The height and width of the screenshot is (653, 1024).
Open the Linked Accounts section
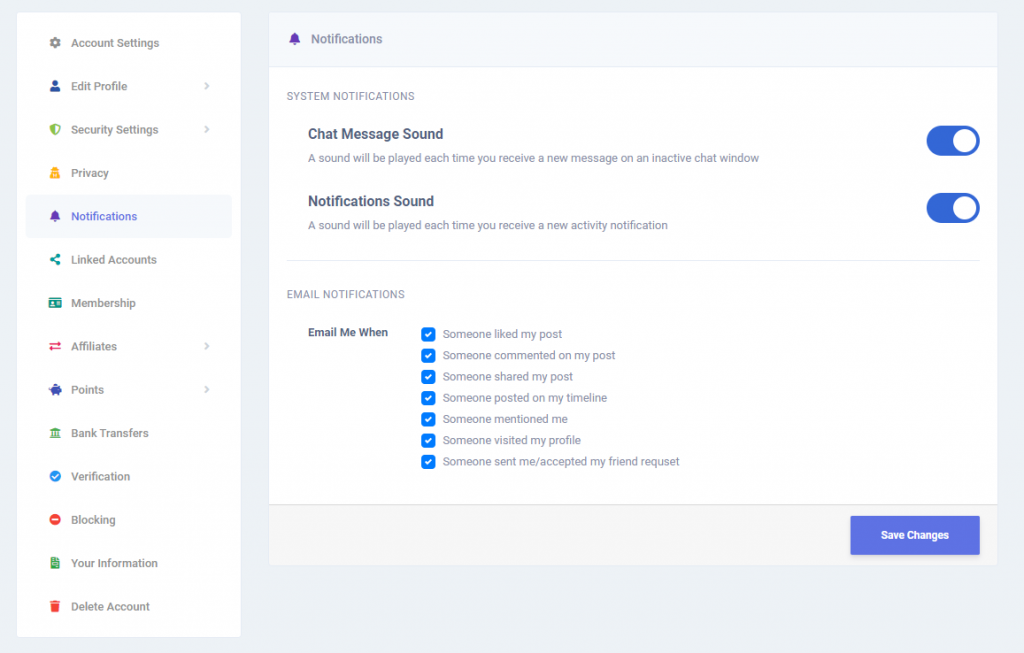click(x=129, y=259)
